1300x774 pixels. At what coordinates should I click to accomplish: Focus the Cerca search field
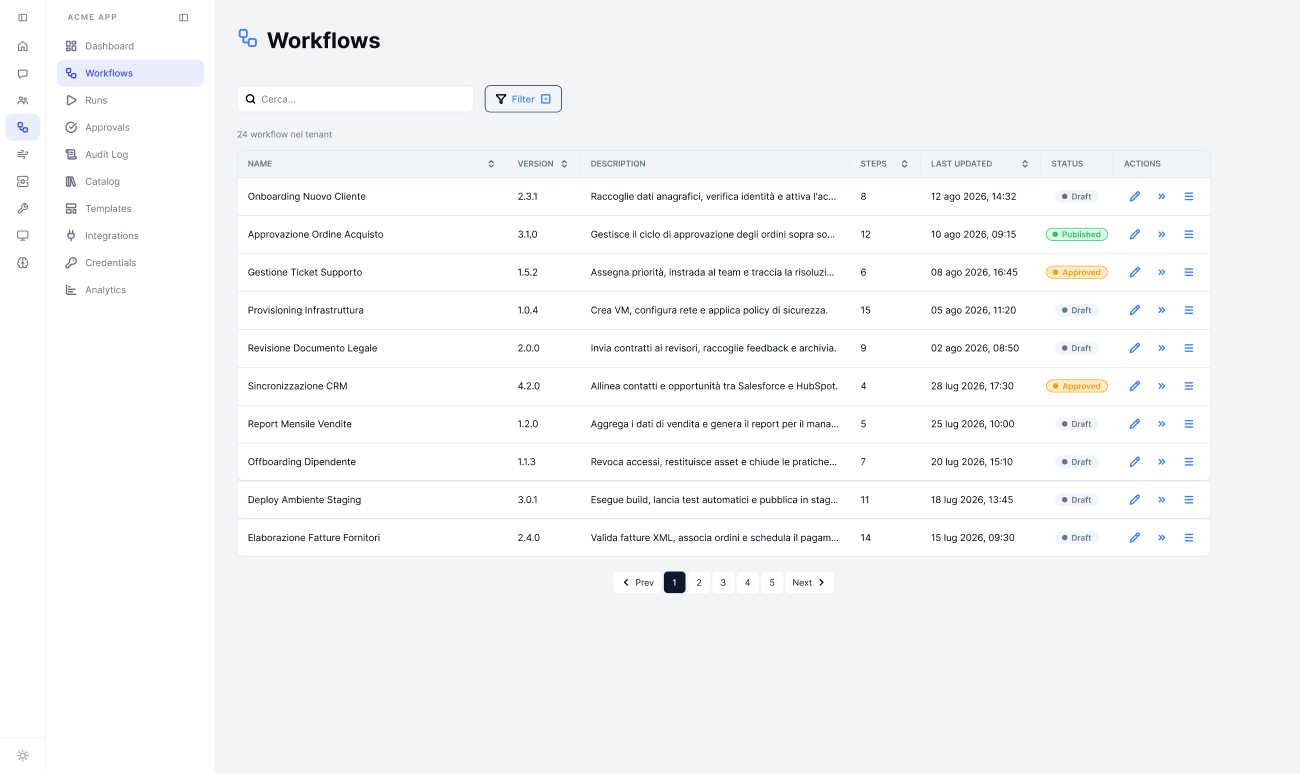[355, 99]
